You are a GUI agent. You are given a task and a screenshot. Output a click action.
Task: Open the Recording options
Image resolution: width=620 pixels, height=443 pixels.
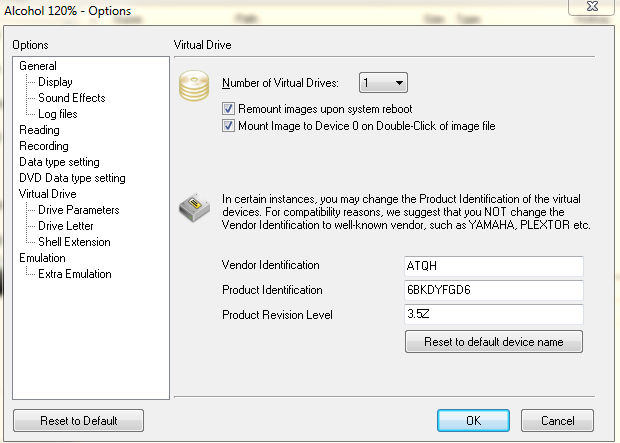click(x=44, y=146)
